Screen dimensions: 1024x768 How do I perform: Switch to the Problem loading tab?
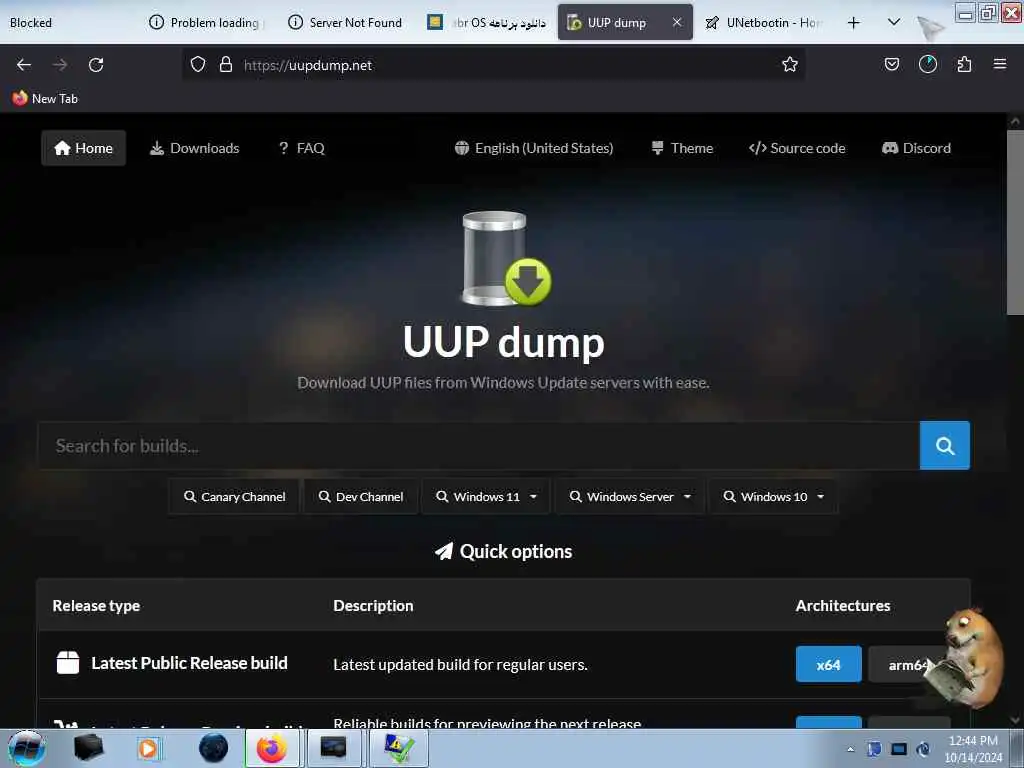tap(206, 23)
